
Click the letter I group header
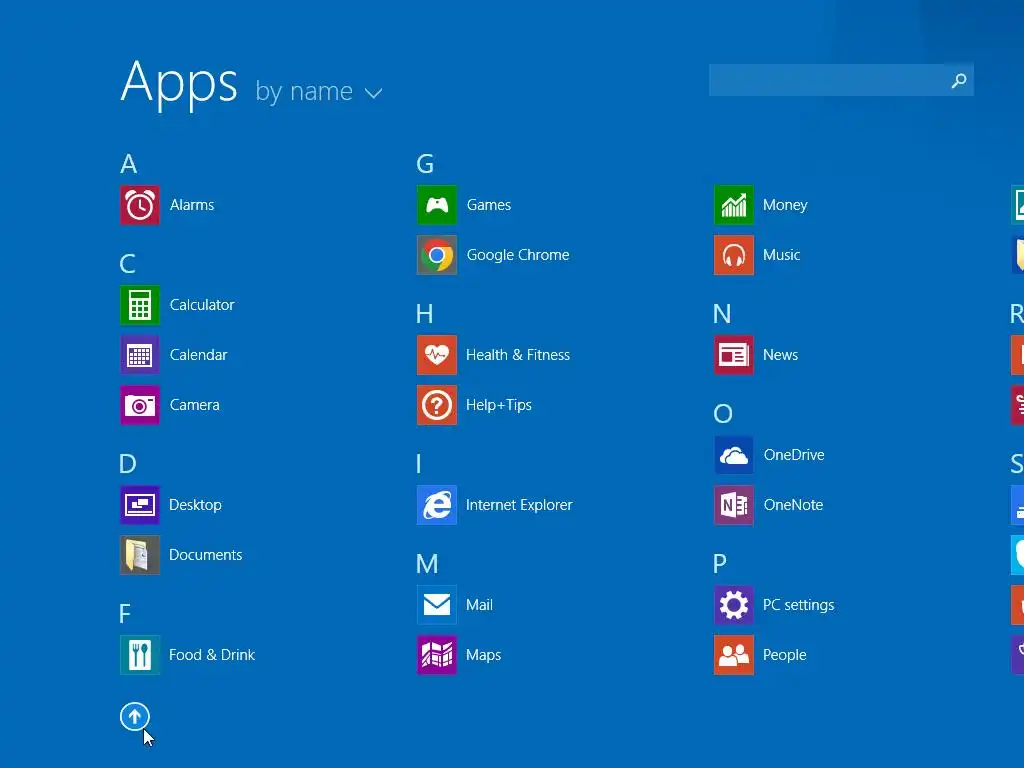tap(419, 464)
